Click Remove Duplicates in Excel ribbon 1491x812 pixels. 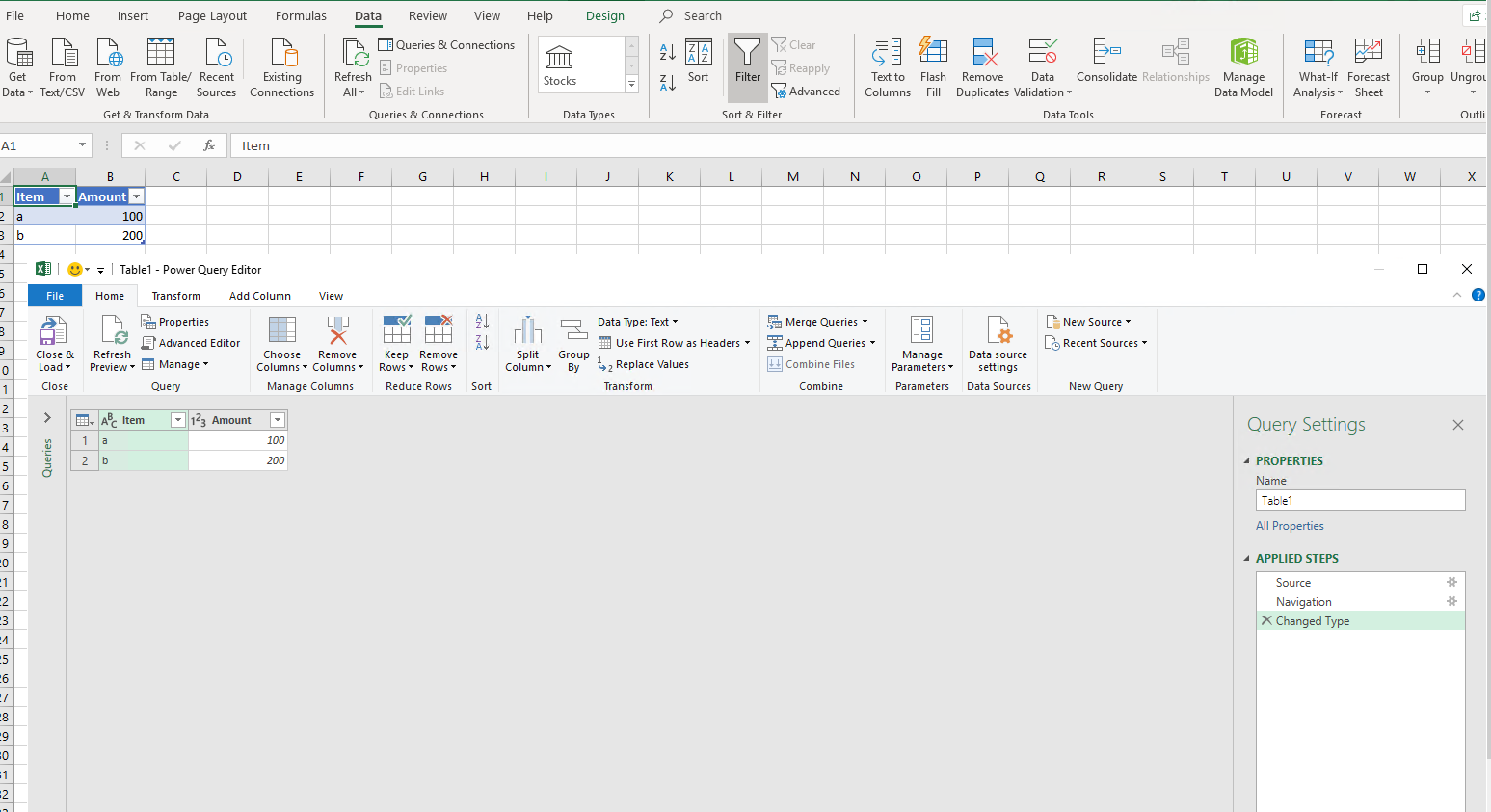point(982,67)
